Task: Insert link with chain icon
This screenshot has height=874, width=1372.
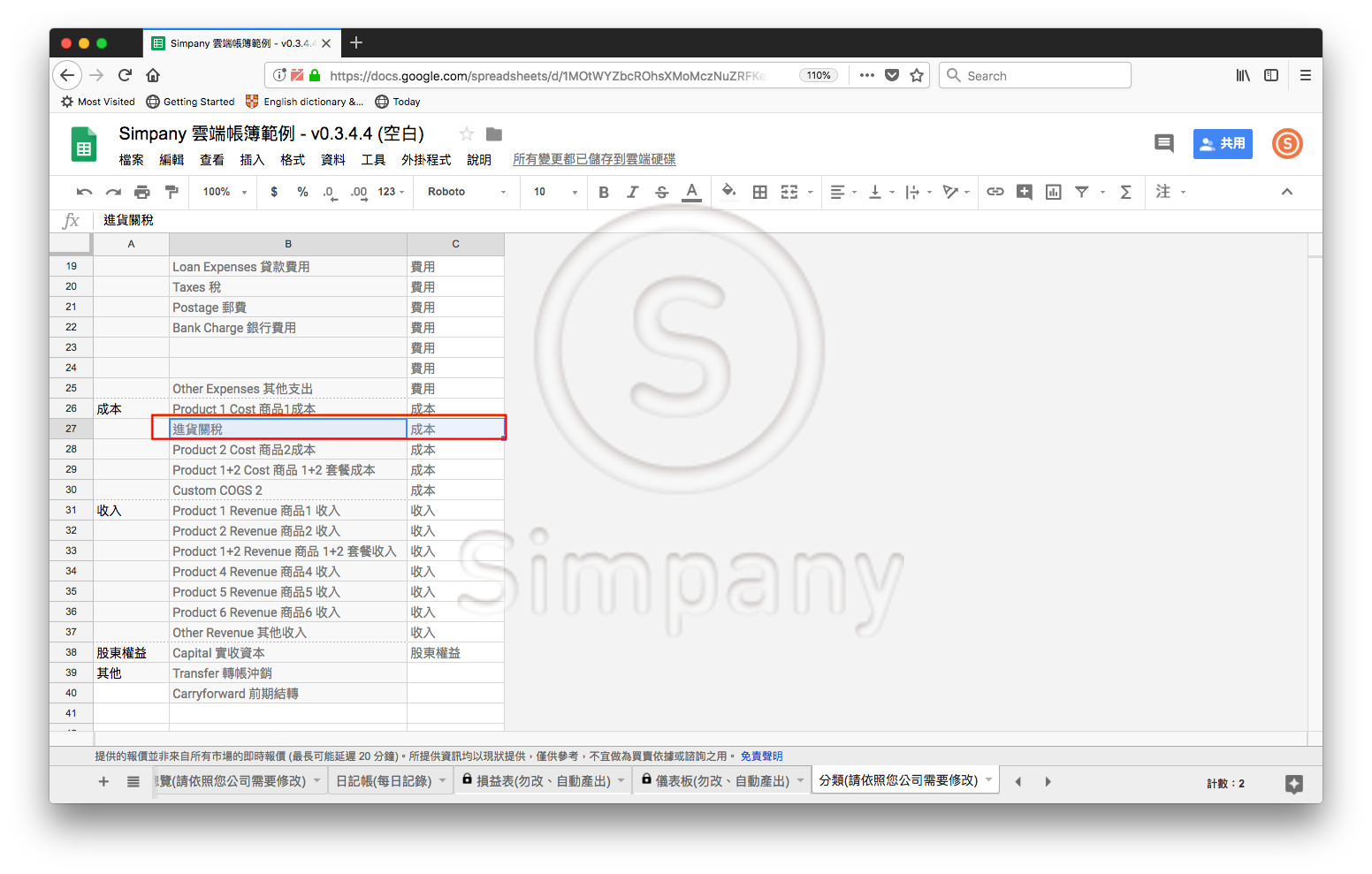Action: point(995,192)
